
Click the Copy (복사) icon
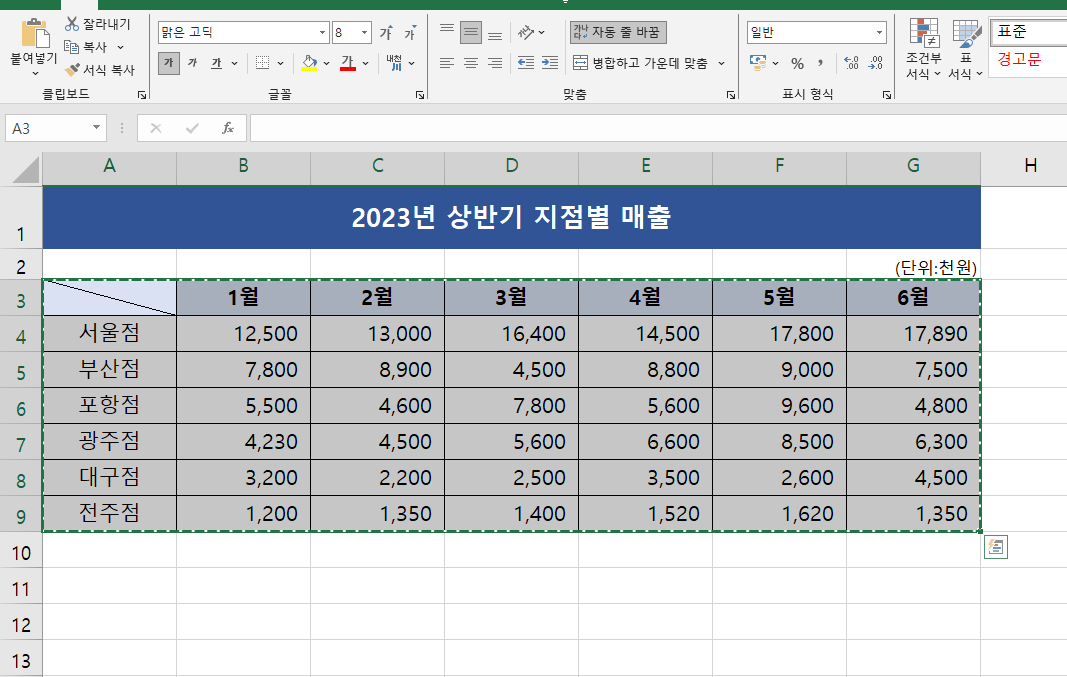coord(71,47)
